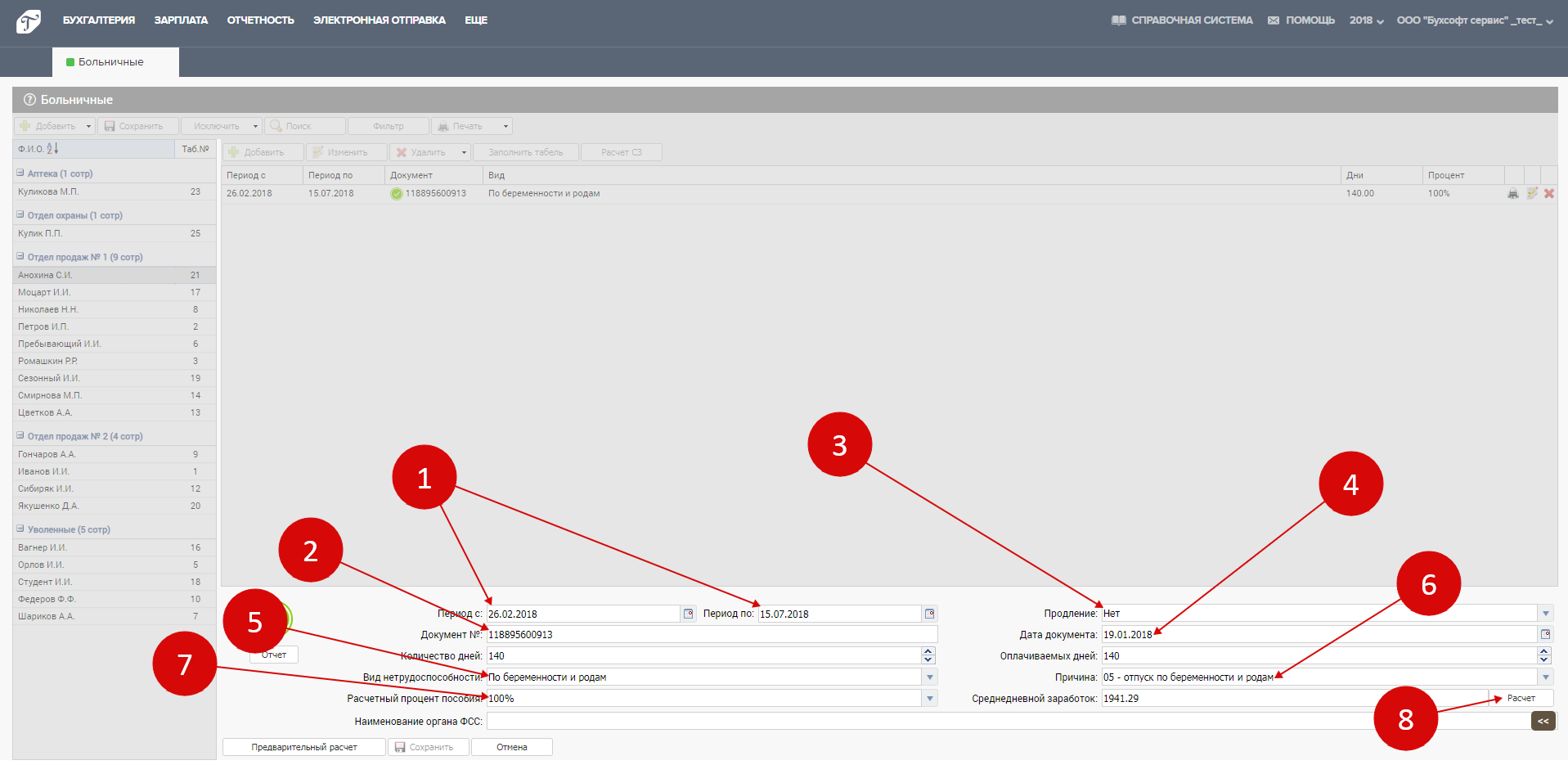Collapse the Отдел охраны group
Screen dimensions: 1568x765
pos(20,214)
